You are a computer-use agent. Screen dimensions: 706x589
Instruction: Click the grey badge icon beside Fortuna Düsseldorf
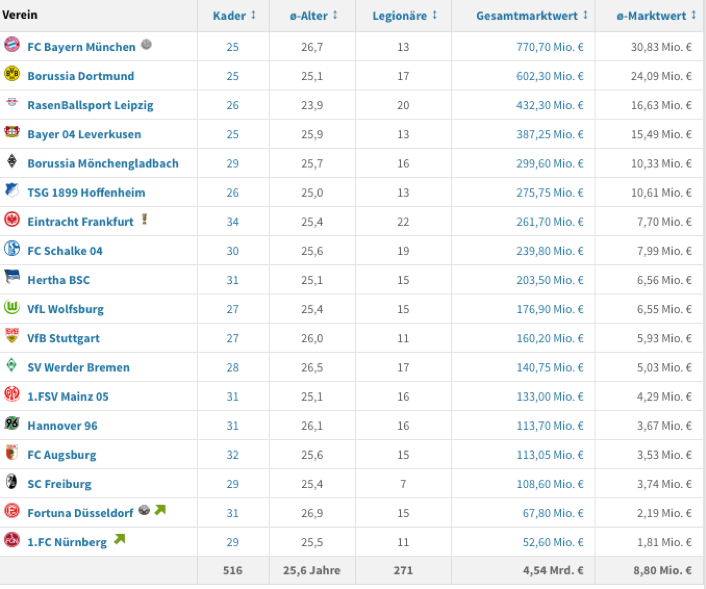[144, 510]
